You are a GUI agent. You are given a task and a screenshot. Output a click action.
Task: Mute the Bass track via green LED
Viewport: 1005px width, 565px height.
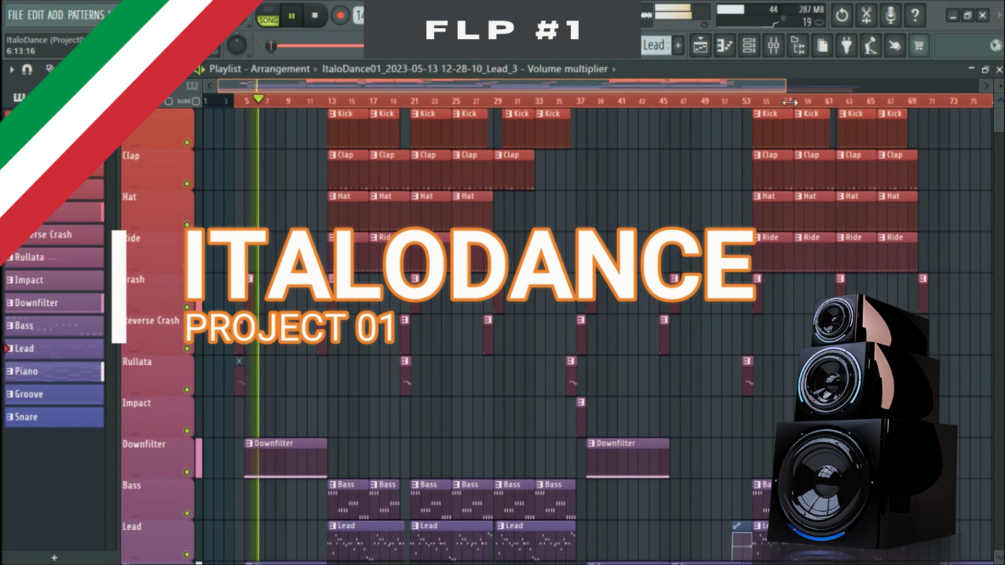187,513
